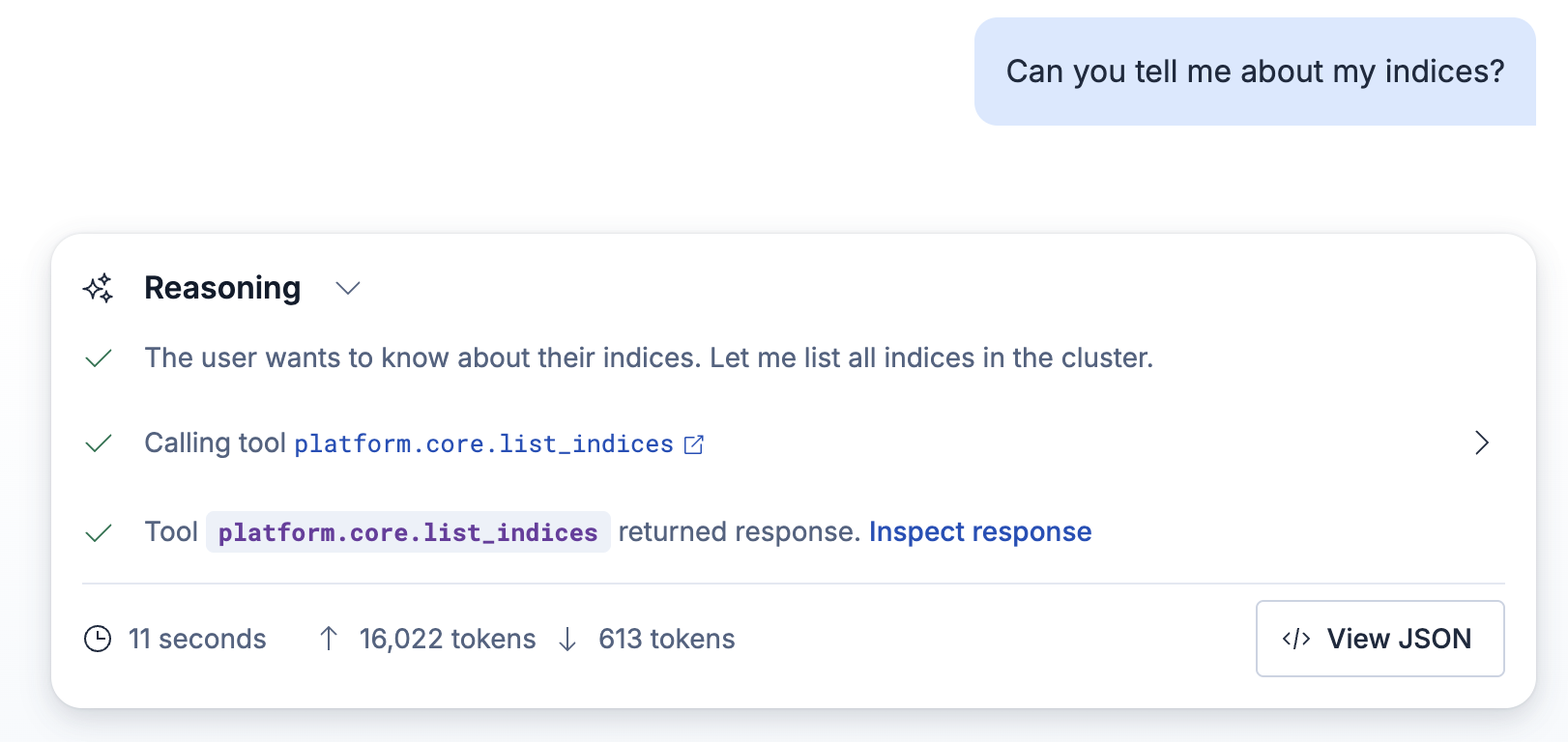Click the sparkle icon beside Reasoning
The width and height of the screenshot is (1568, 742).
click(99, 288)
